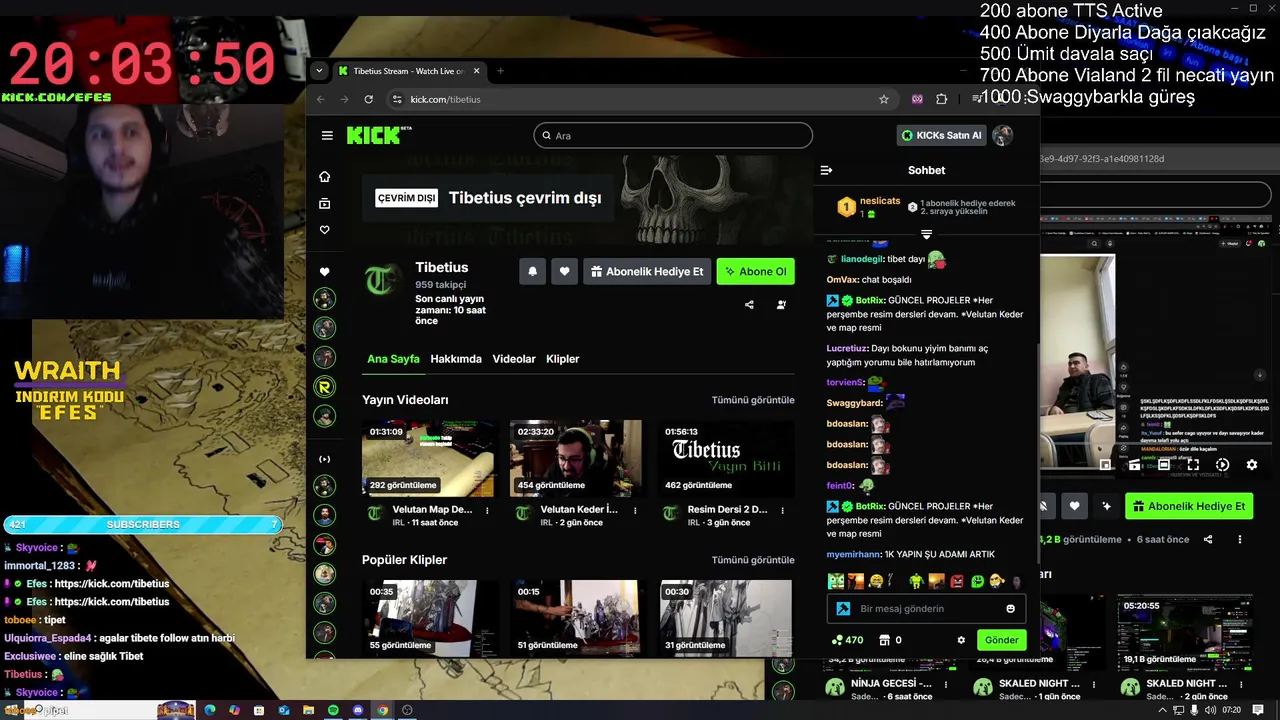Open the Kick hamburger sidebar menu
This screenshot has width=1280, height=720.
327,135
